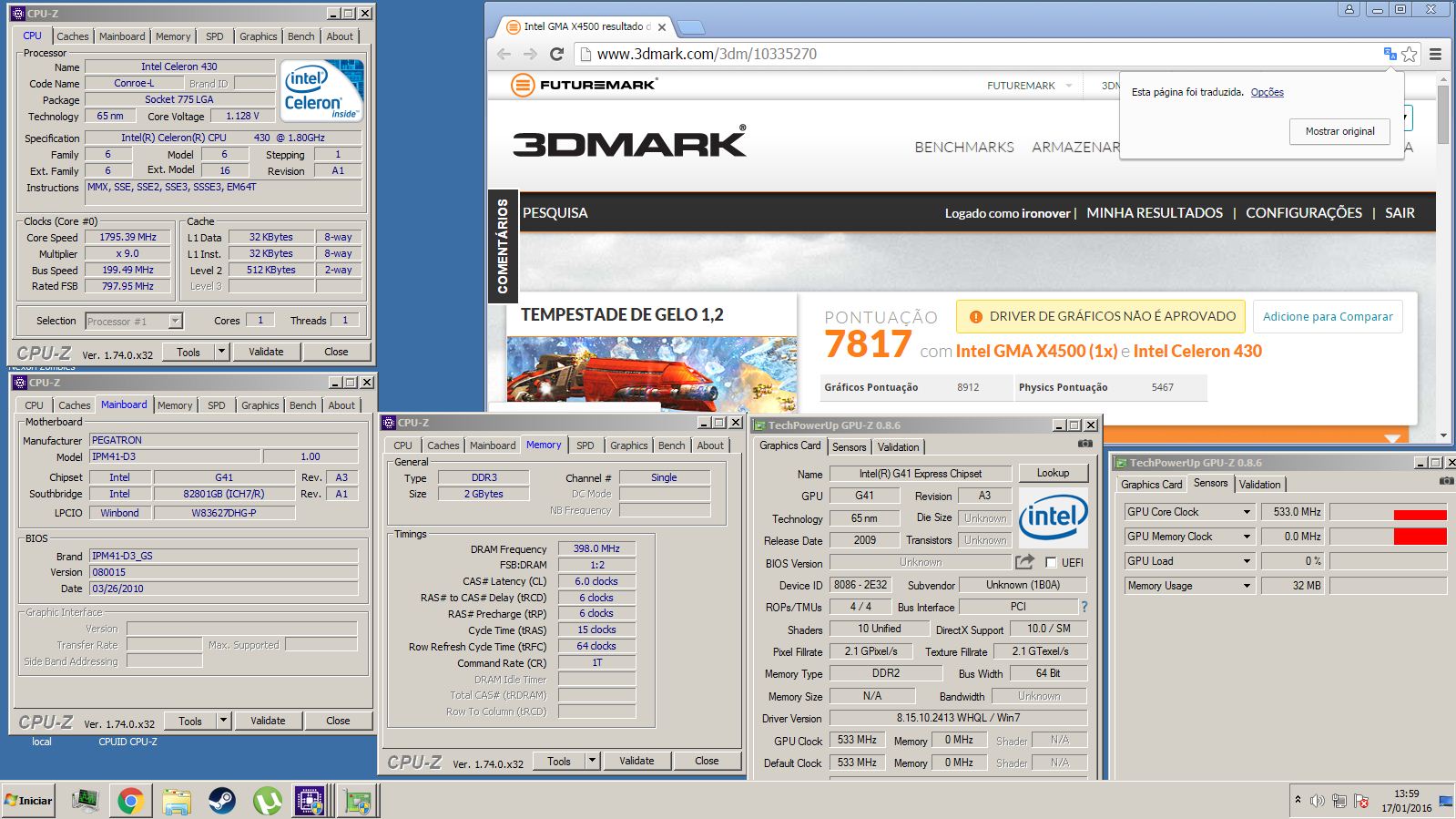Open the Processor #1 selection dropdown
The width and height of the screenshot is (1456, 819).
click(175, 321)
